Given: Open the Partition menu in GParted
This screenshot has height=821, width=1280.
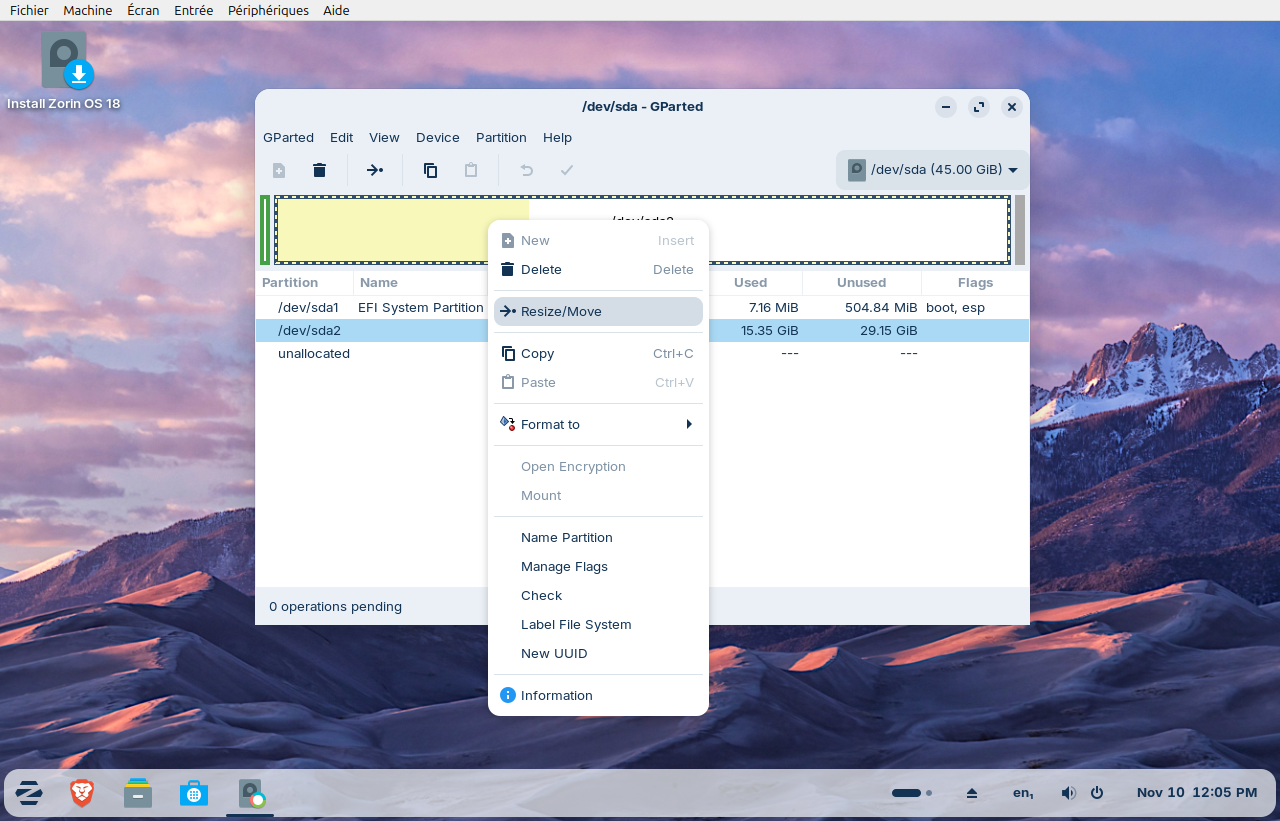Looking at the screenshot, I should (501, 138).
